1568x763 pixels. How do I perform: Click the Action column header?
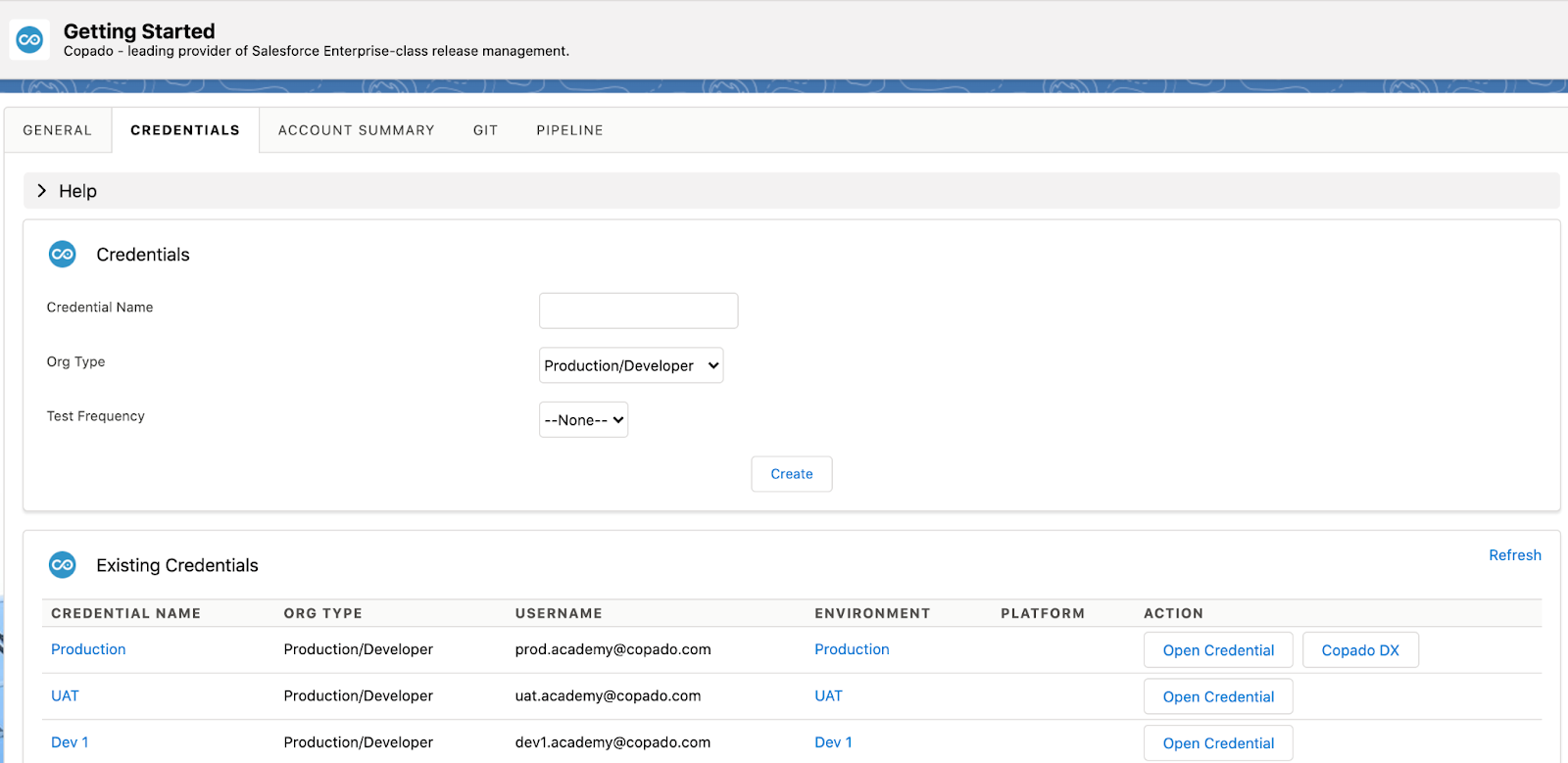tap(1173, 613)
